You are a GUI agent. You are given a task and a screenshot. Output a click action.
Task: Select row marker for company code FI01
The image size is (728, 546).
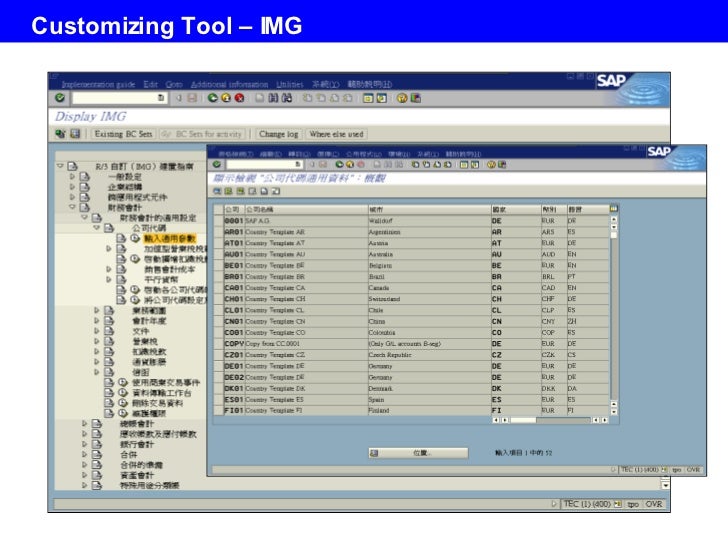(x=219, y=410)
